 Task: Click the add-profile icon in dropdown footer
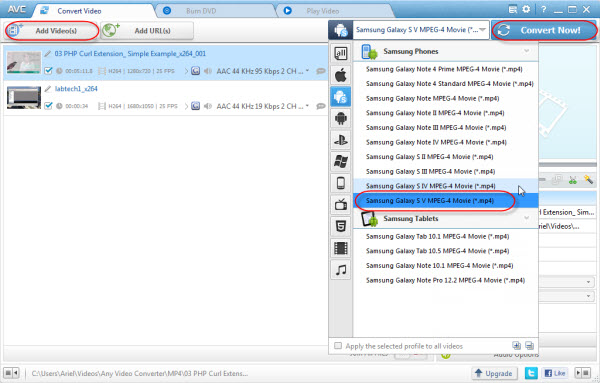[x=516, y=346]
